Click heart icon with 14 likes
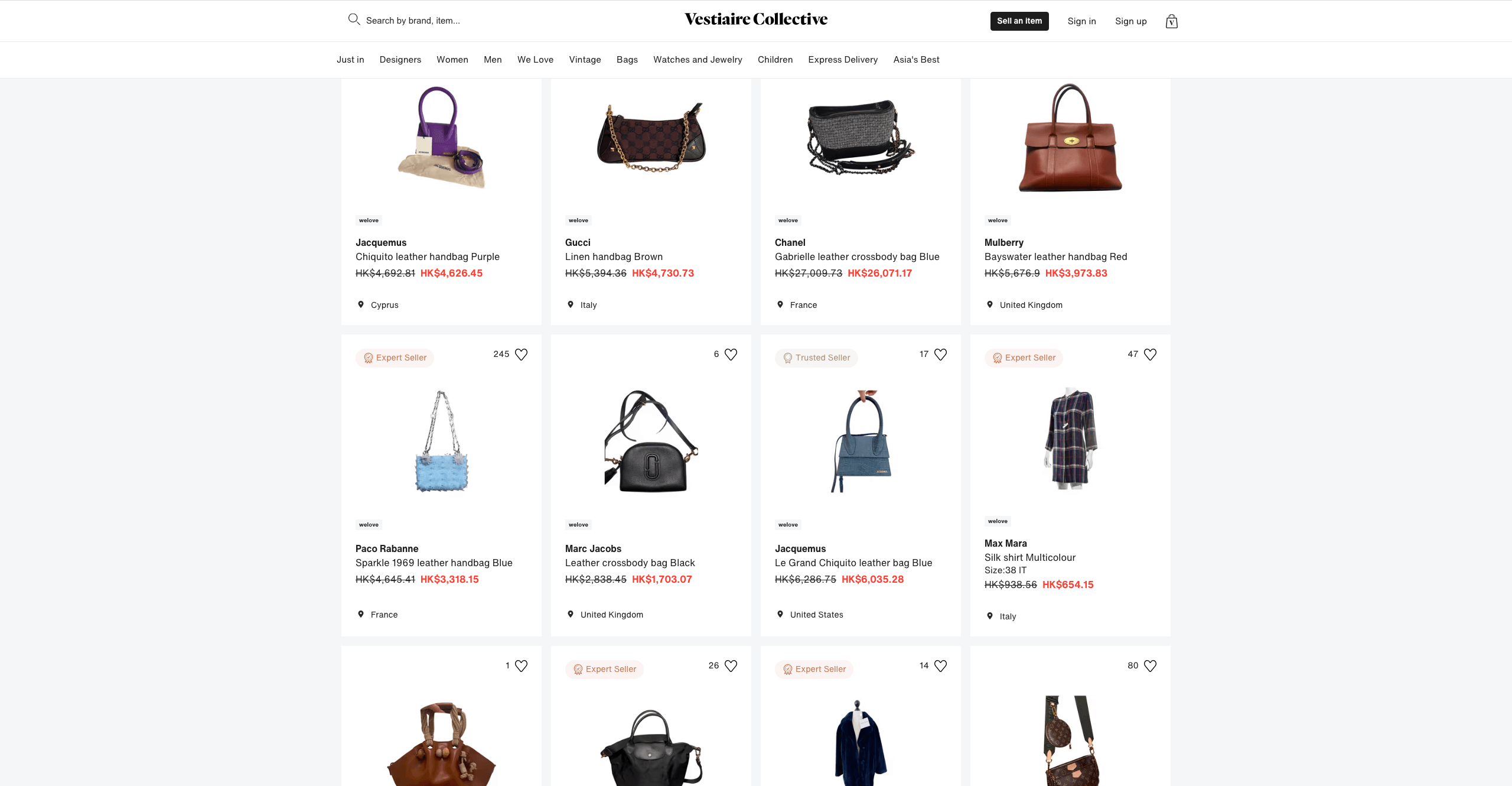 coord(940,666)
